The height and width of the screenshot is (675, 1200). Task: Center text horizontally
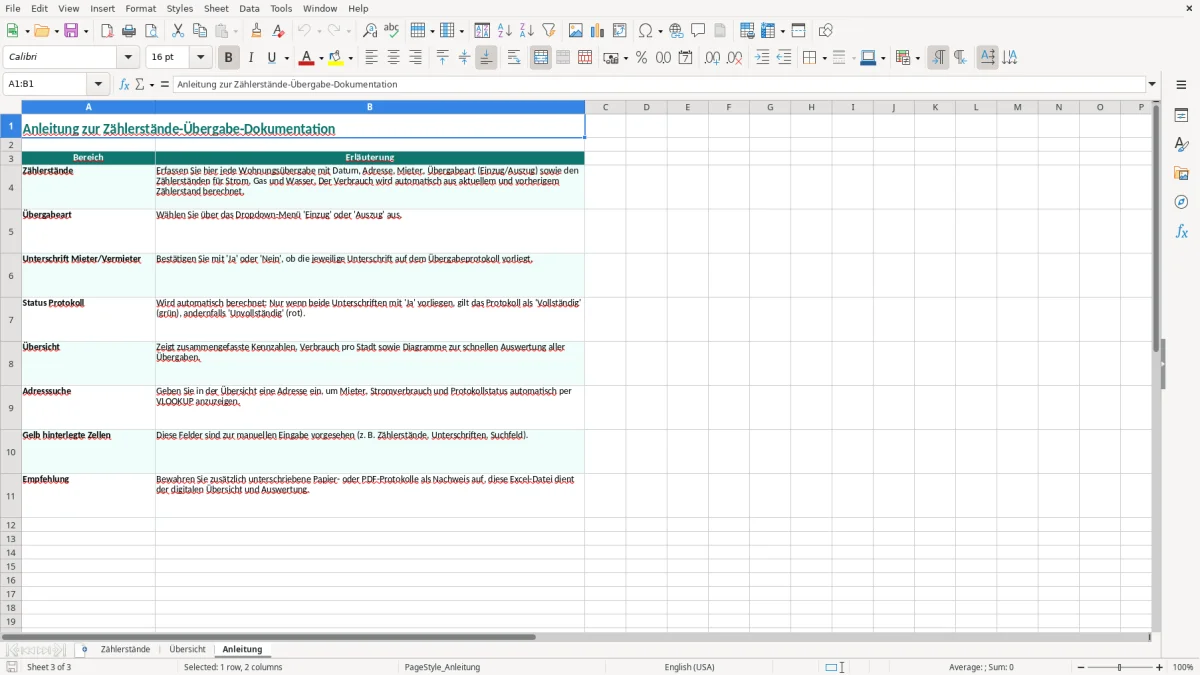[393, 58]
